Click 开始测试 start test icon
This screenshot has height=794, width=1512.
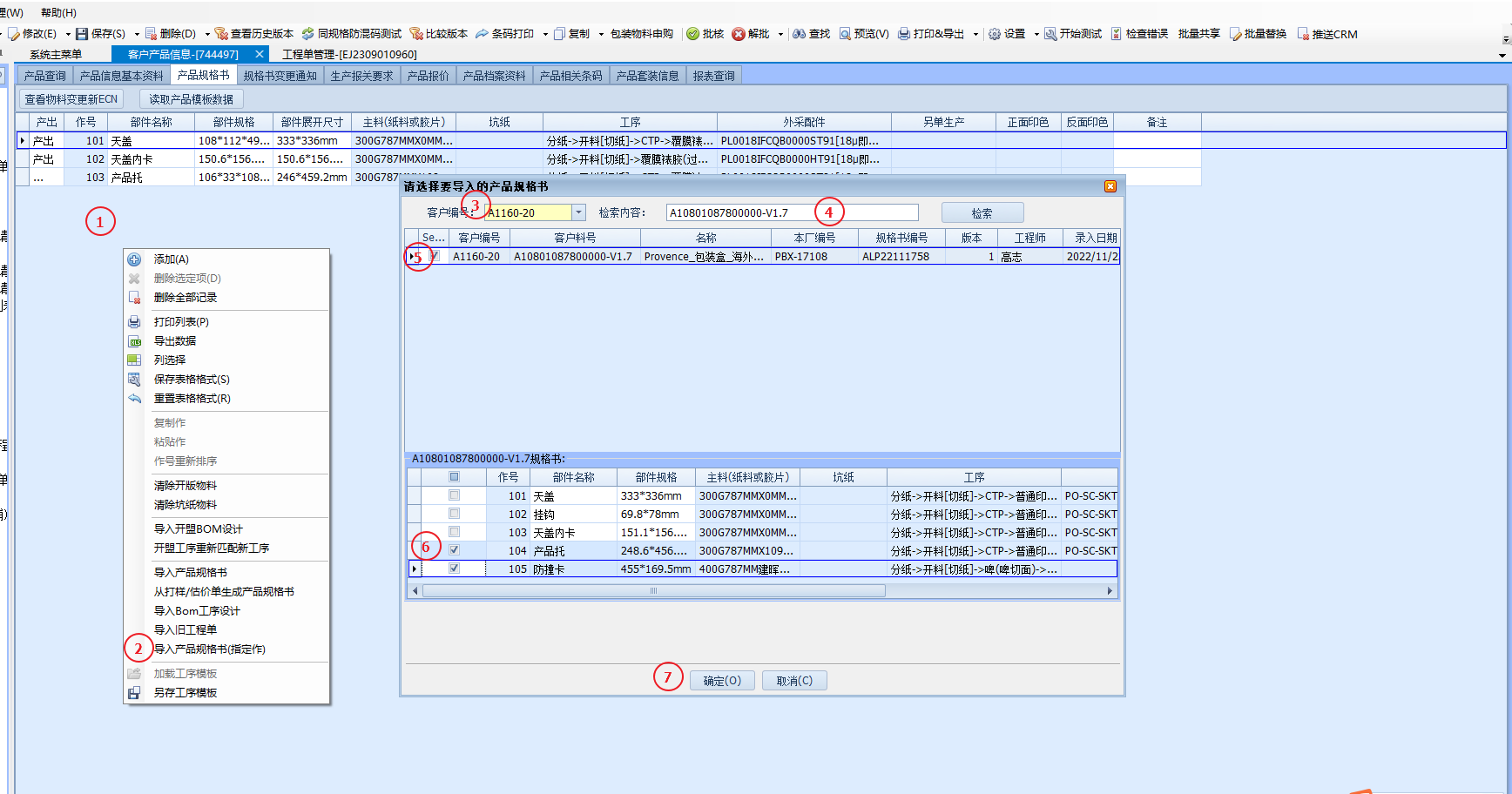tap(1051, 34)
